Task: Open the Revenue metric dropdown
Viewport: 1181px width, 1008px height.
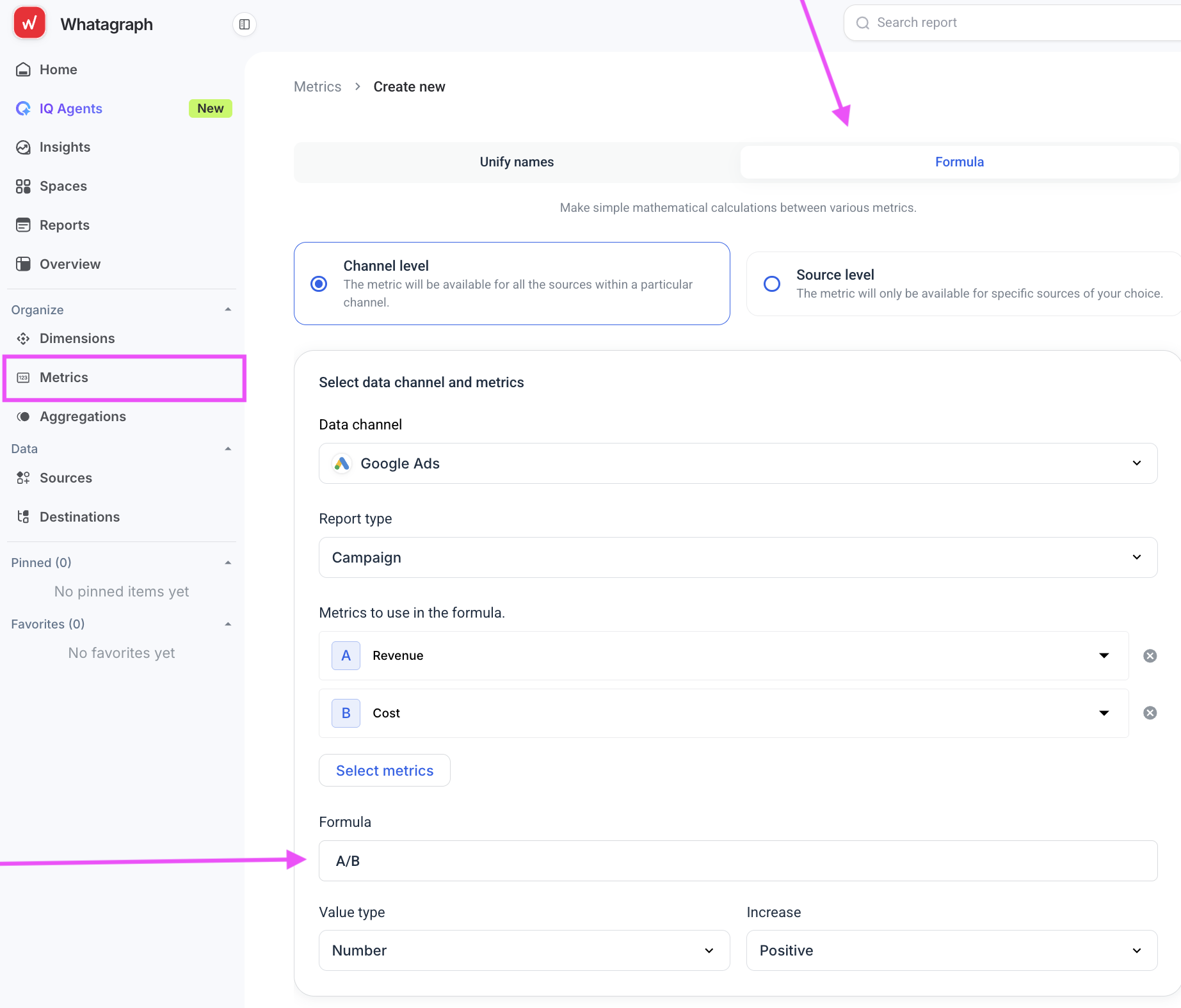Action: coord(724,656)
